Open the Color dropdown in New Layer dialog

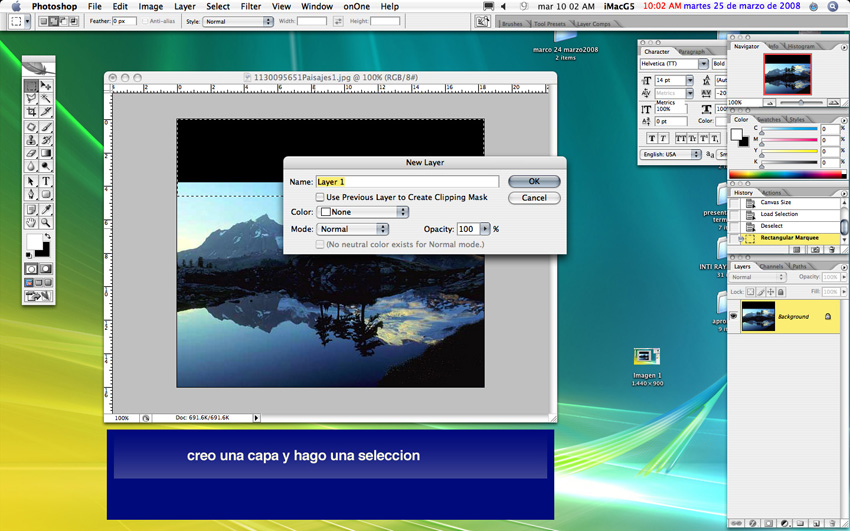pos(363,212)
